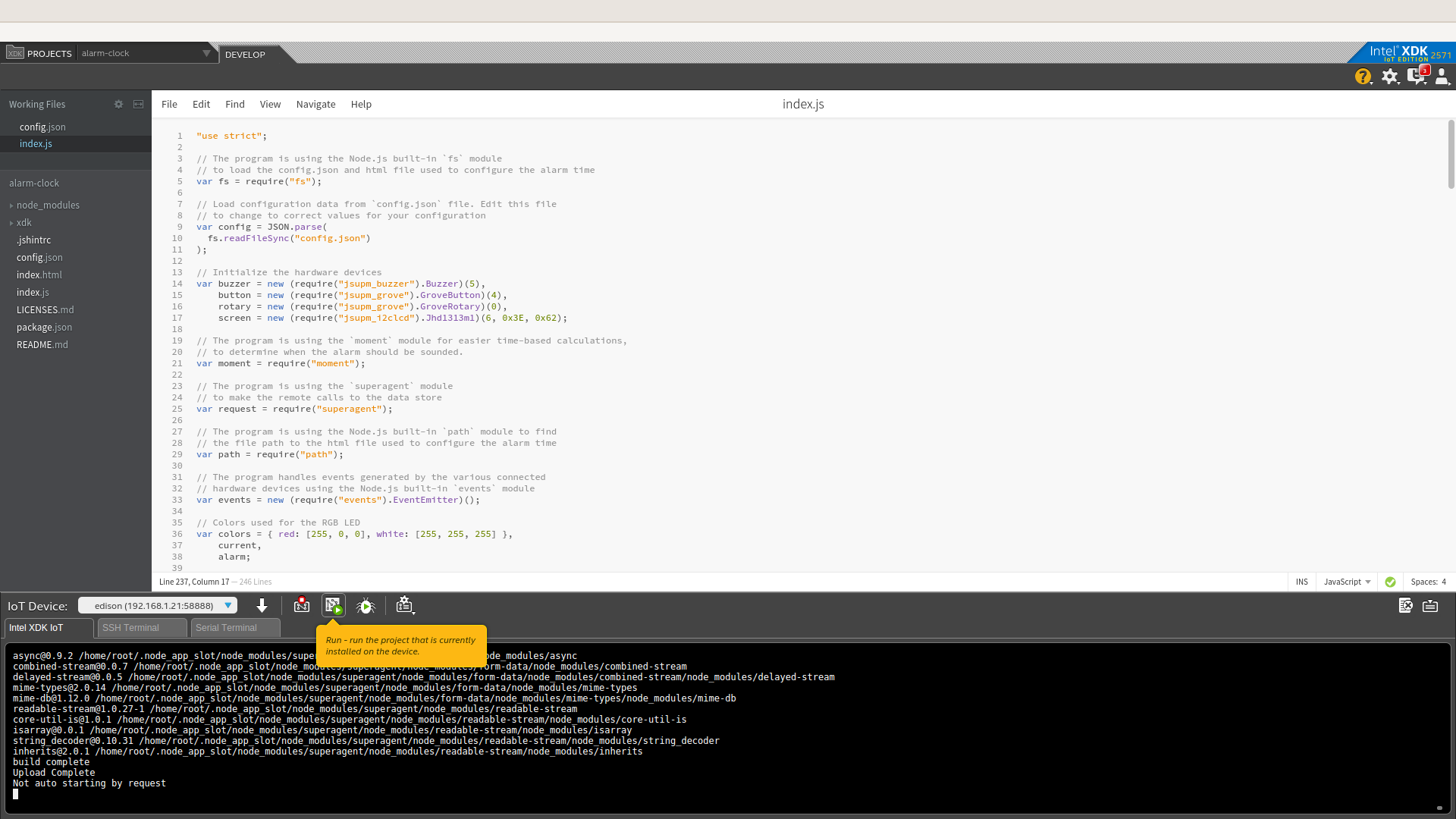Screen dimensions: 1456x819
Task: Click the PROJECTS button
Action: [x=49, y=54]
